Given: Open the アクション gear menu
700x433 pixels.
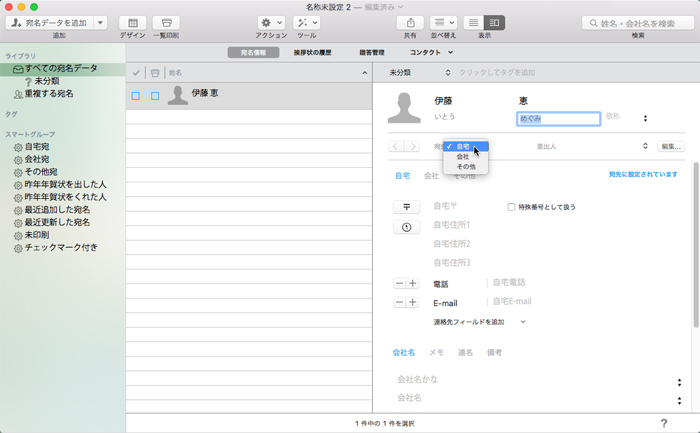Looking at the screenshot, I should pyautogui.click(x=270, y=22).
